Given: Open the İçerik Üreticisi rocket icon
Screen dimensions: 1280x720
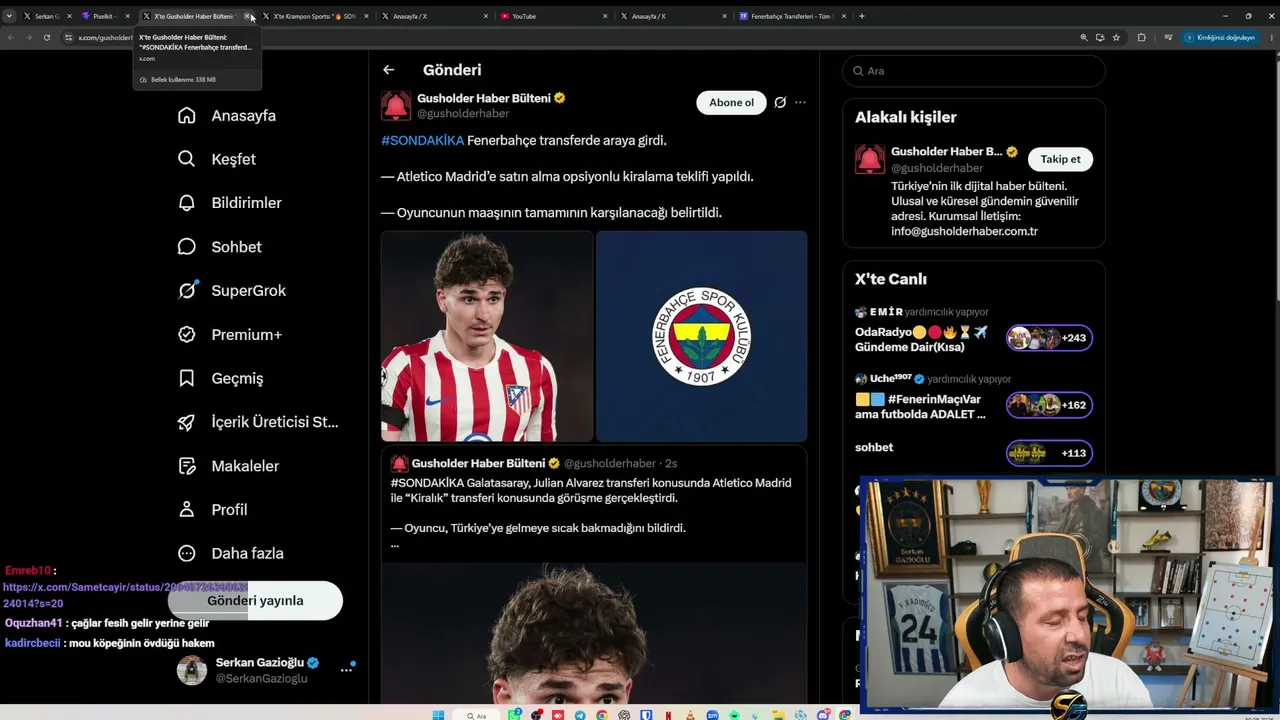Looking at the screenshot, I should (186, 422).
